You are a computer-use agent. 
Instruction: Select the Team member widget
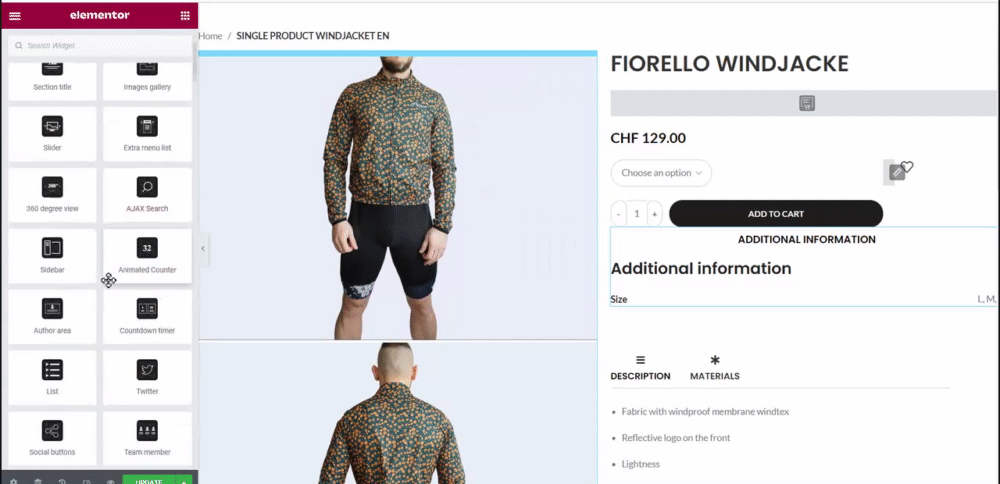click(147, 438)
